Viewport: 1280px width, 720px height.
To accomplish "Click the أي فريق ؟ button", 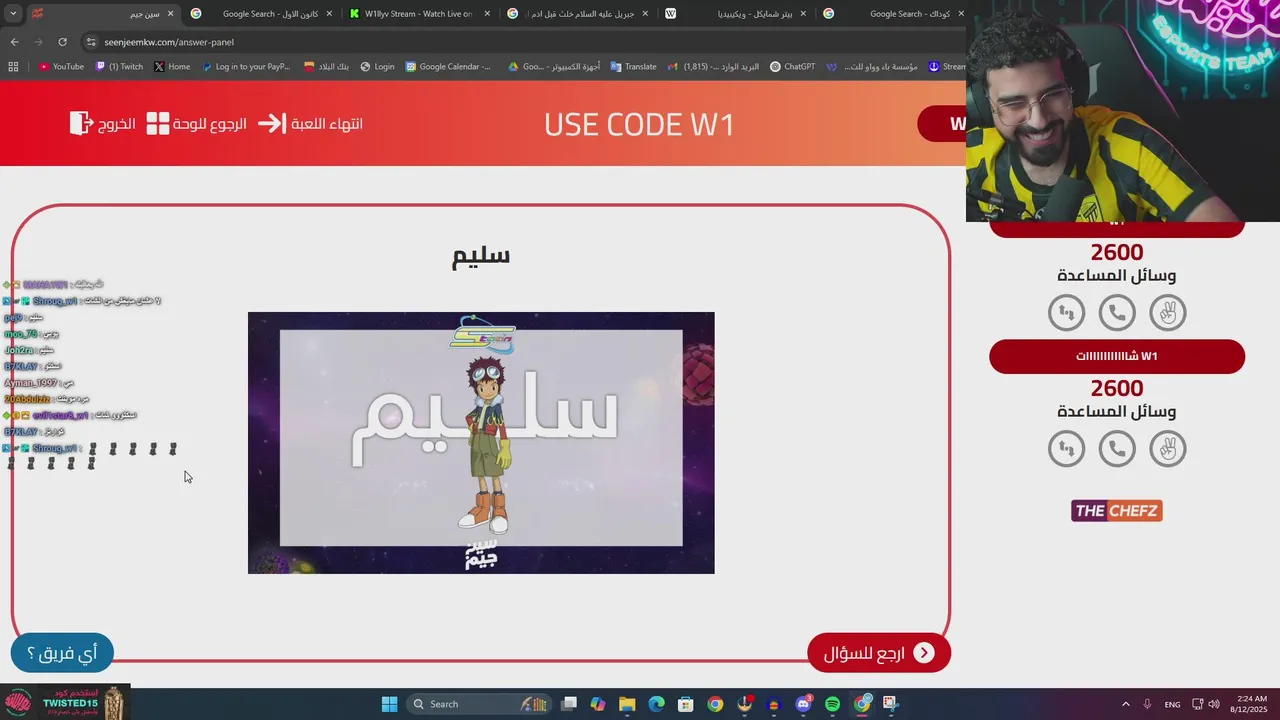I will 62,653.
